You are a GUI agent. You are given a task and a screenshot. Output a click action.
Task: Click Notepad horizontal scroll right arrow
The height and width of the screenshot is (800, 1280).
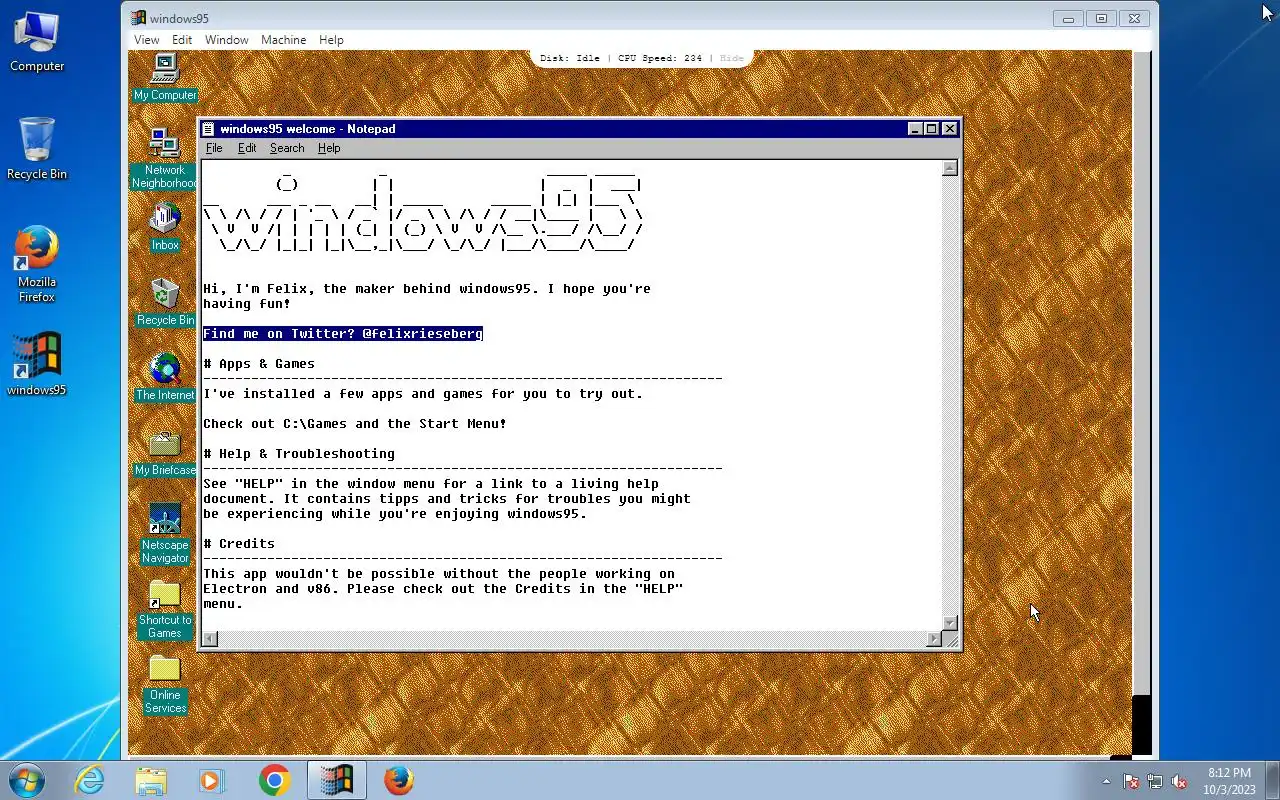(935, 639)
